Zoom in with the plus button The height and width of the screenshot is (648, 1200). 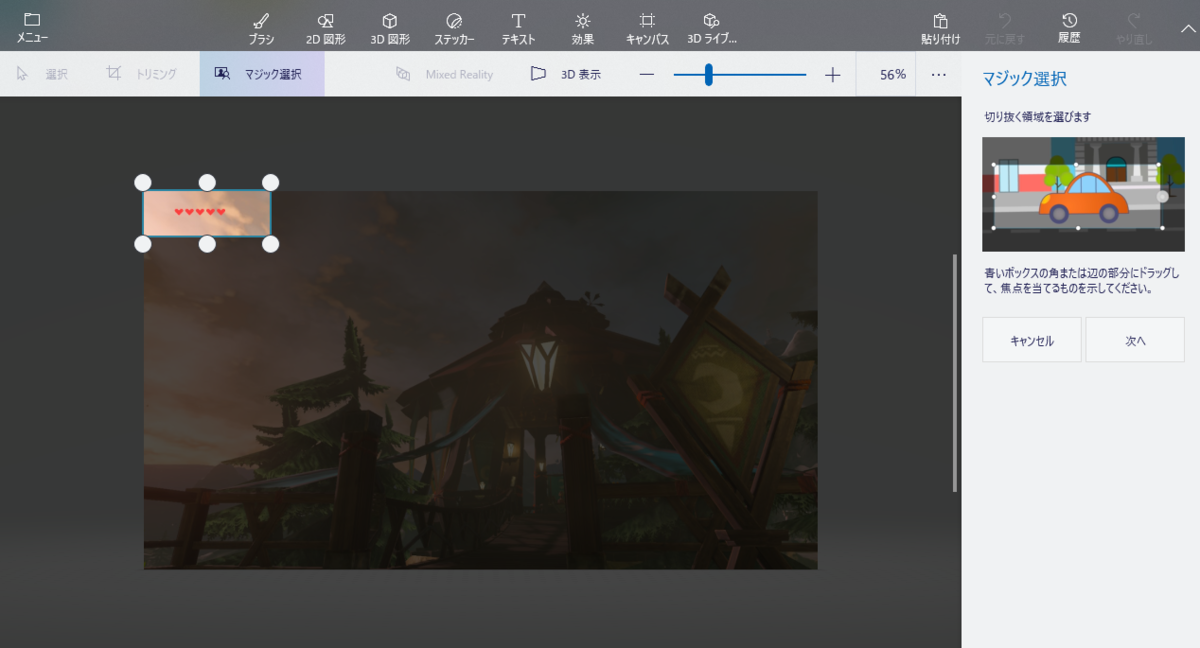[x=833, y=74]
